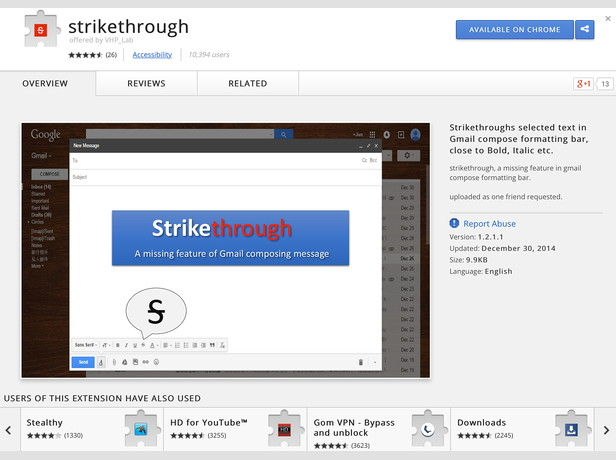Viewport: 616px width, 460px height.
Task: Open Gom VPN - Bypass and unblock card
Action: (378, 429)
